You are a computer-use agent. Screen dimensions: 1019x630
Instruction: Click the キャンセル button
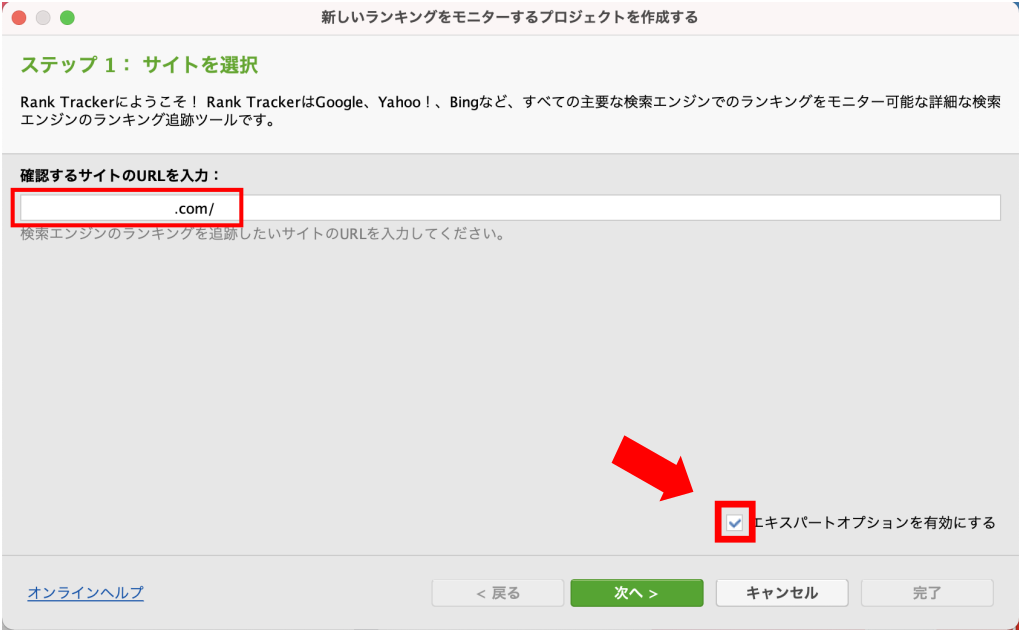[x=782, y=593]
